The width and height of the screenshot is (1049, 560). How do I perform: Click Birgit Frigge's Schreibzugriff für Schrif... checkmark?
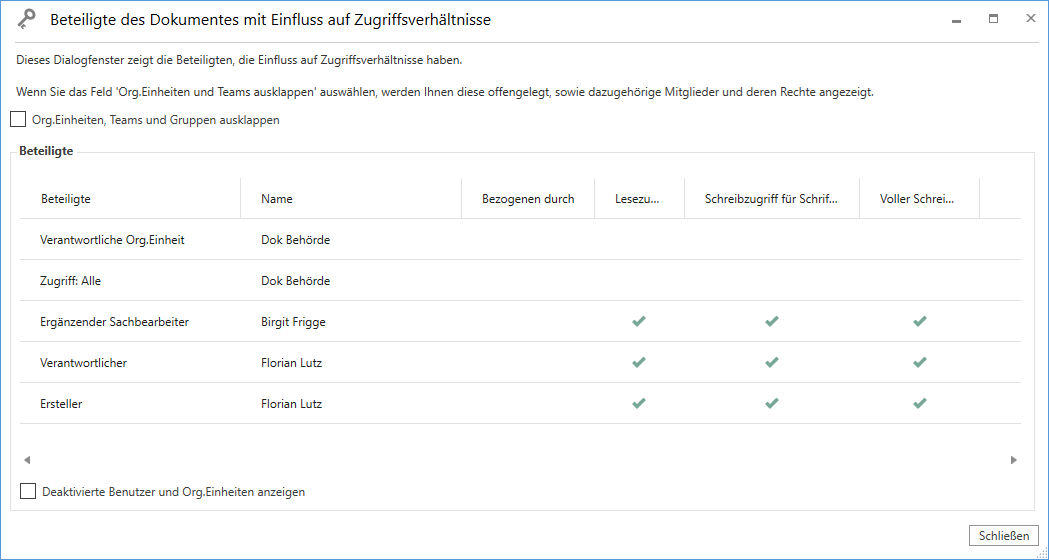[771, 322]
